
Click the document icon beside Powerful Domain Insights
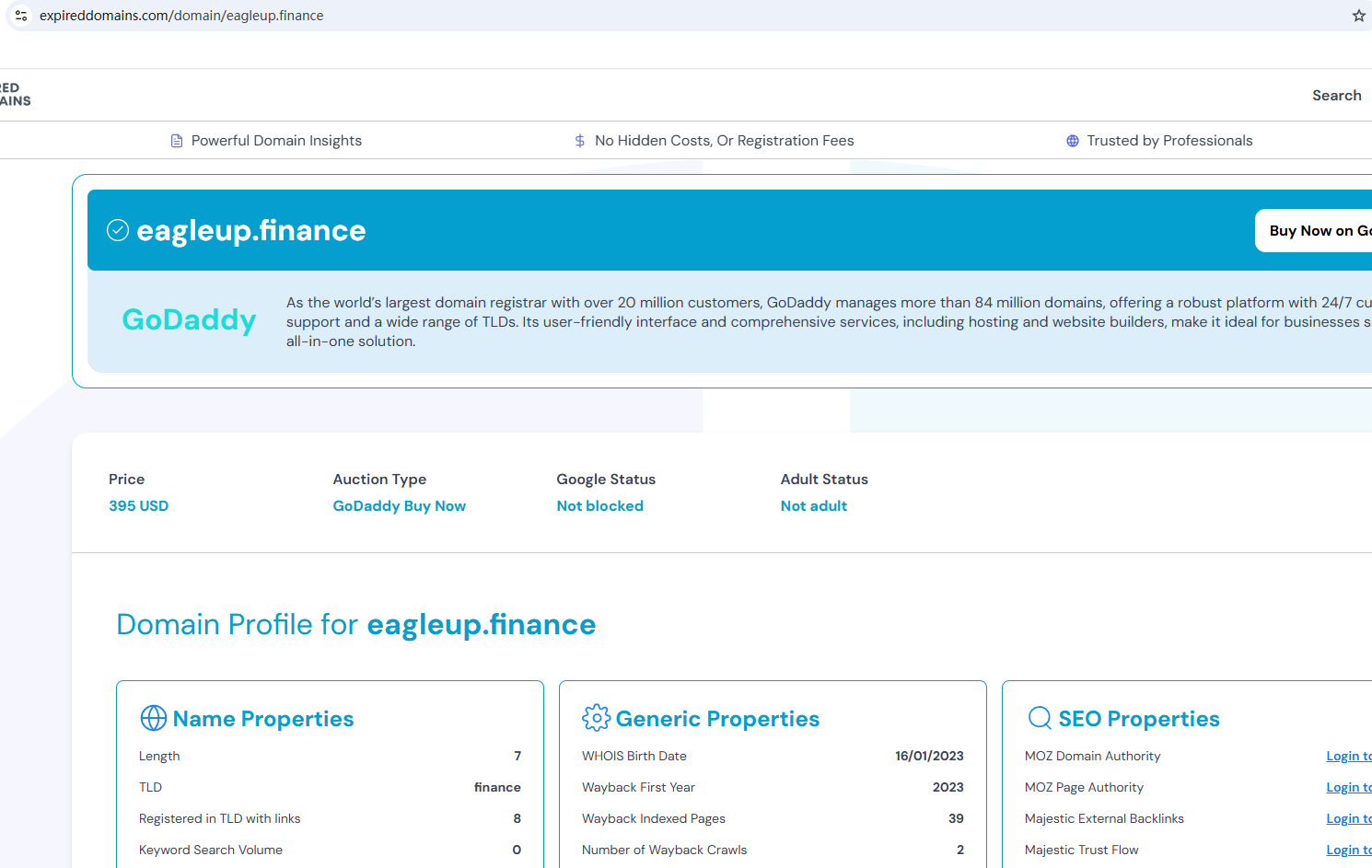point(177,141)
